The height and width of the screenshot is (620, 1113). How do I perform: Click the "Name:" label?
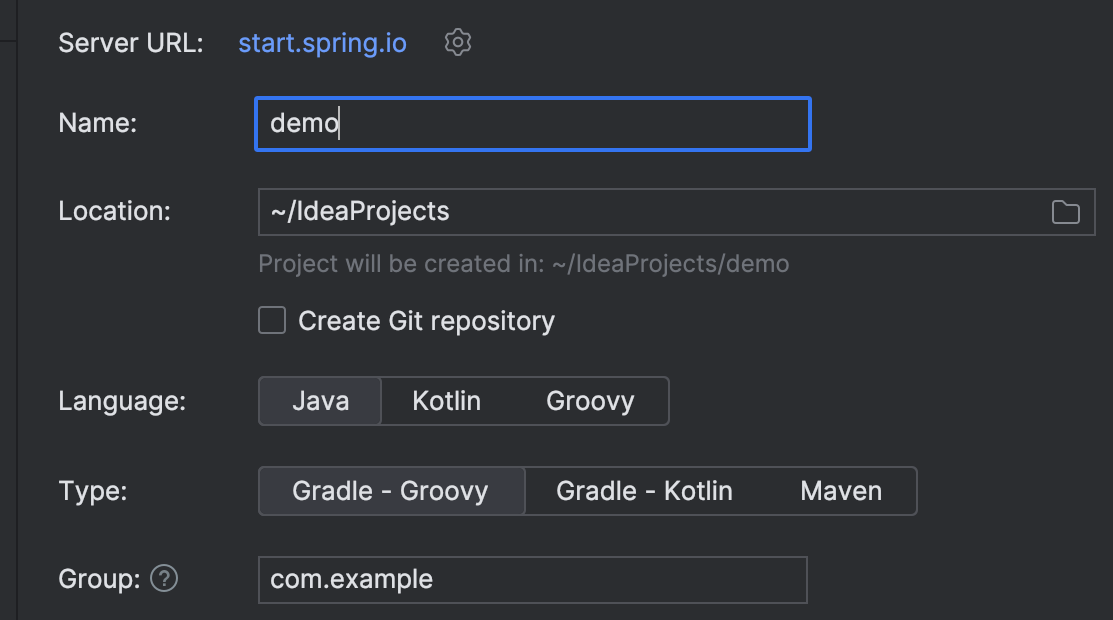point(98,123)
